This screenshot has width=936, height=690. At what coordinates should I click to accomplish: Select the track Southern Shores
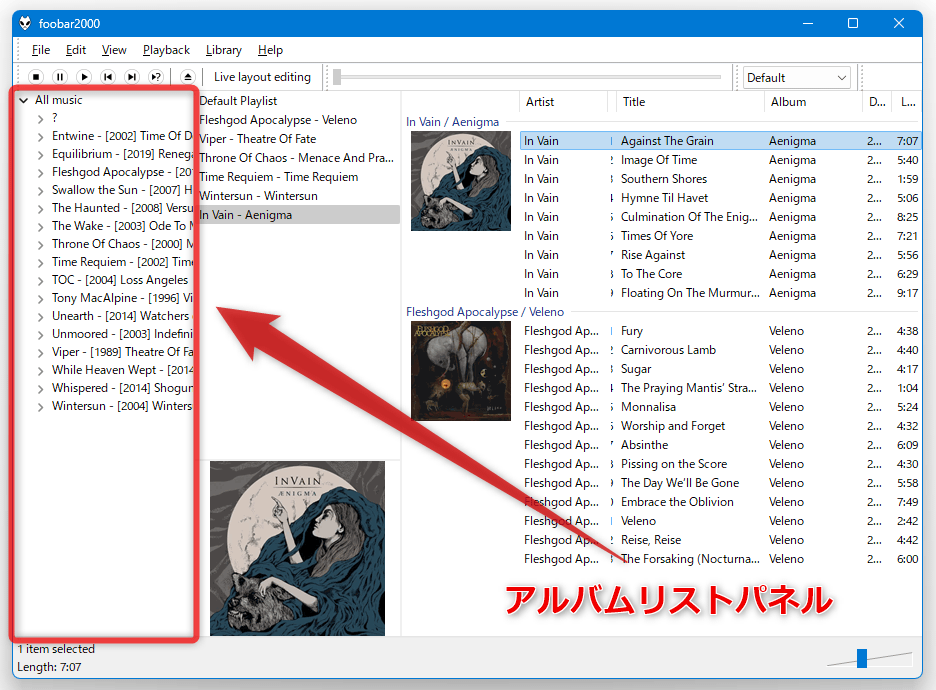(721, 179)
